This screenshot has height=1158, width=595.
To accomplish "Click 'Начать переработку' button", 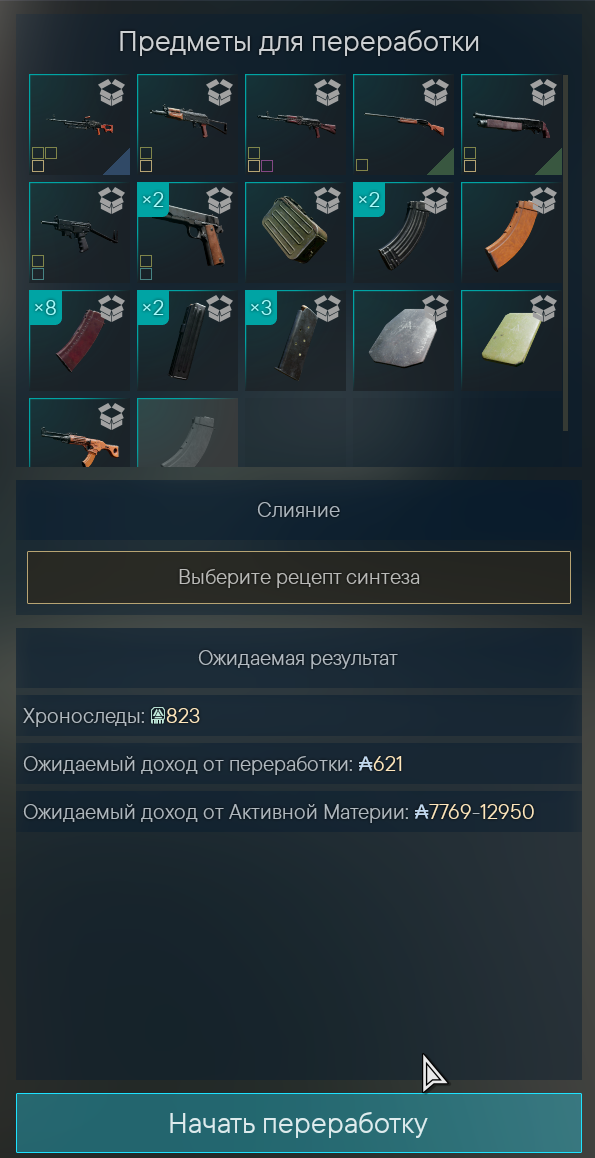I will (299, 1124).
